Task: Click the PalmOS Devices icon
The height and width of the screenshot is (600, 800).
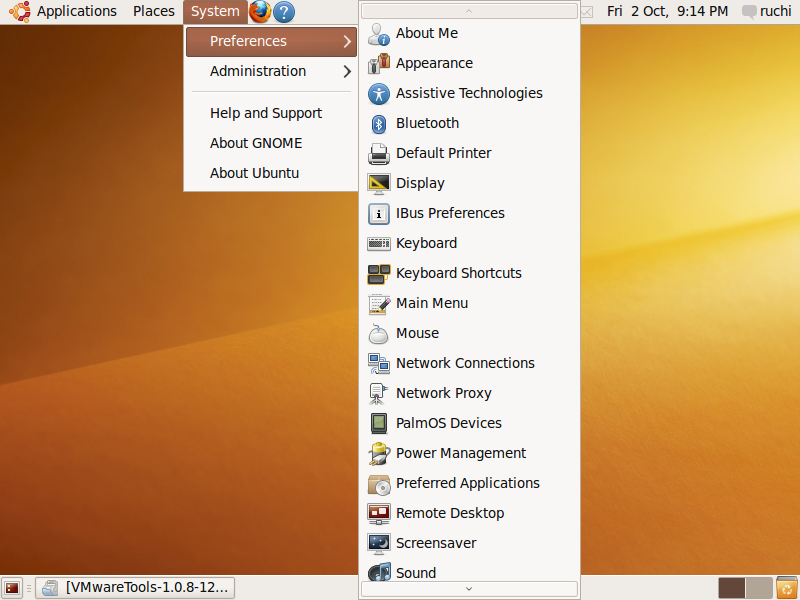Action: (x=379, y=423)
